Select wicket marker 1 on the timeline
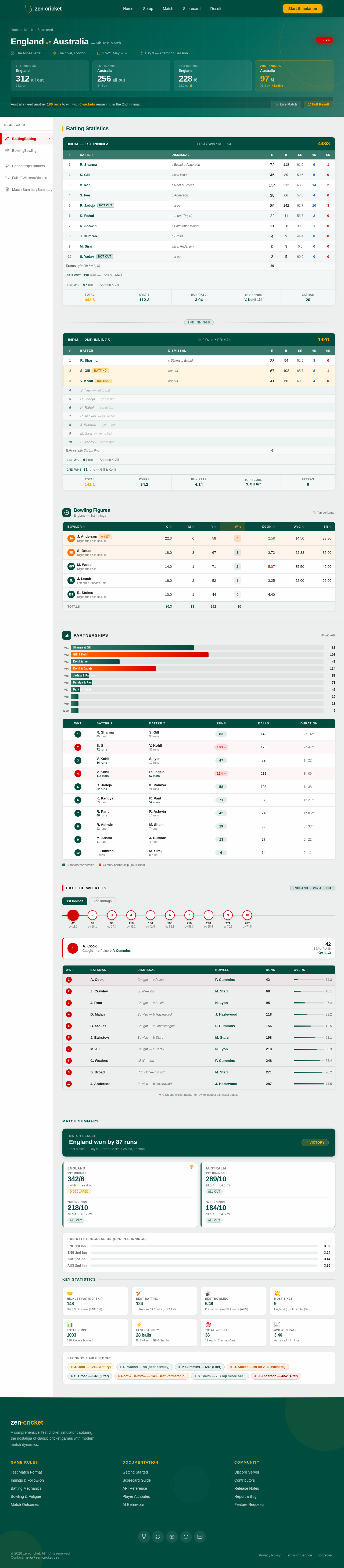Viewport: 344px width, 1568px height. coord(73,915)
